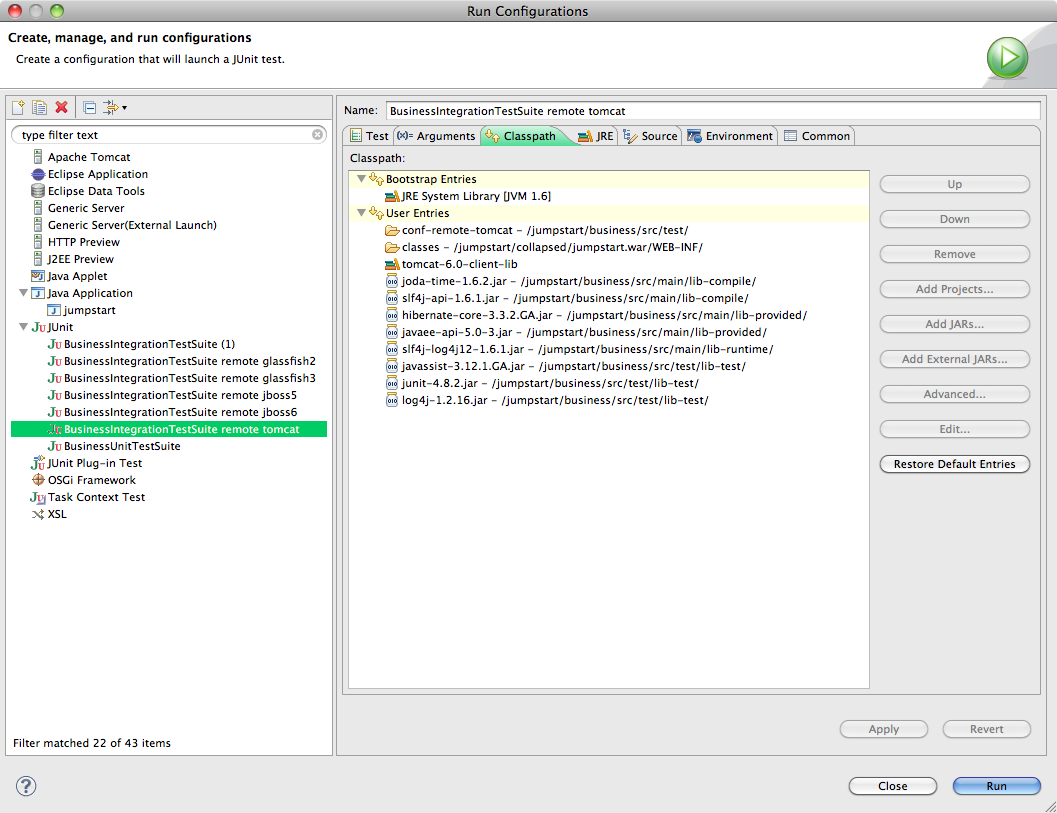Click the New launch configuration icon
The height and width of the screenshot is (813, 1057).
tap(18, 107)
